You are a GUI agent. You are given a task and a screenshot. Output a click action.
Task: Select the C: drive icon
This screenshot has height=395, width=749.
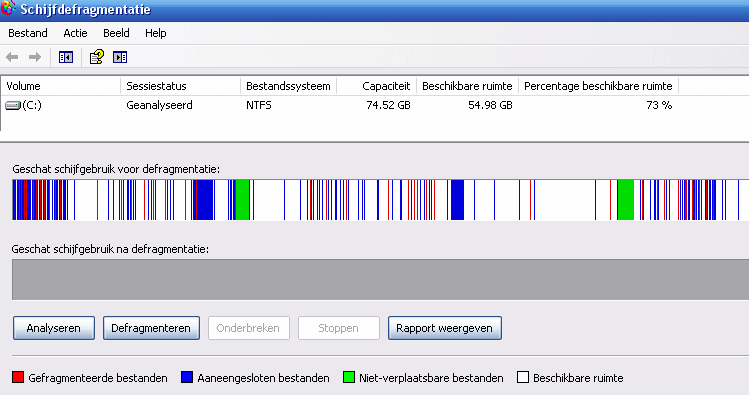pyautogui.click(x=13, y=106)
